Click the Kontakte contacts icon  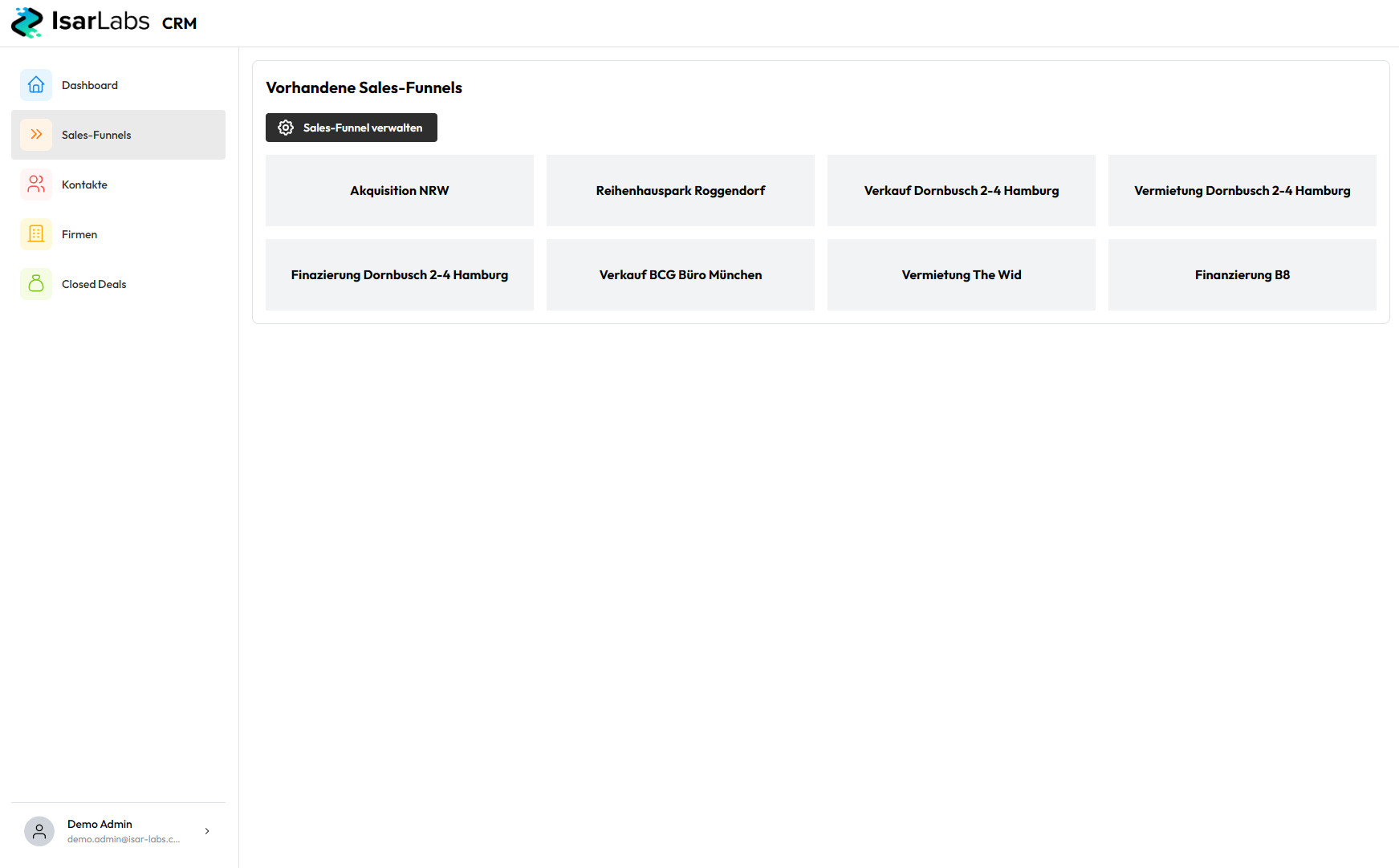pos(35,184)
